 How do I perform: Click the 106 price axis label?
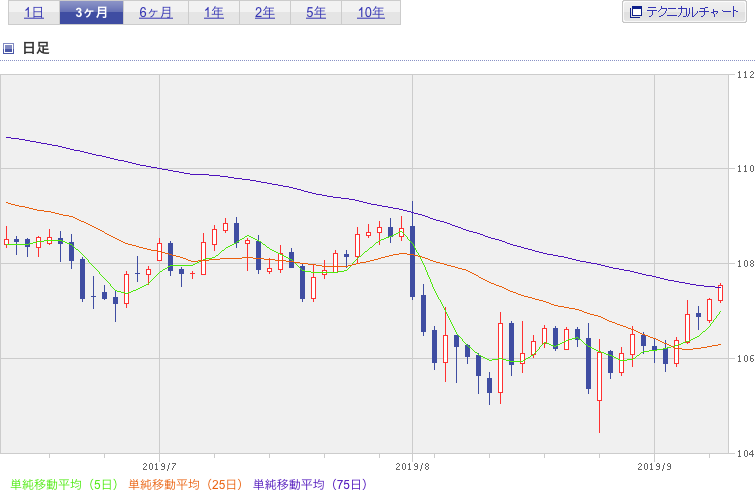click(745, 358)
